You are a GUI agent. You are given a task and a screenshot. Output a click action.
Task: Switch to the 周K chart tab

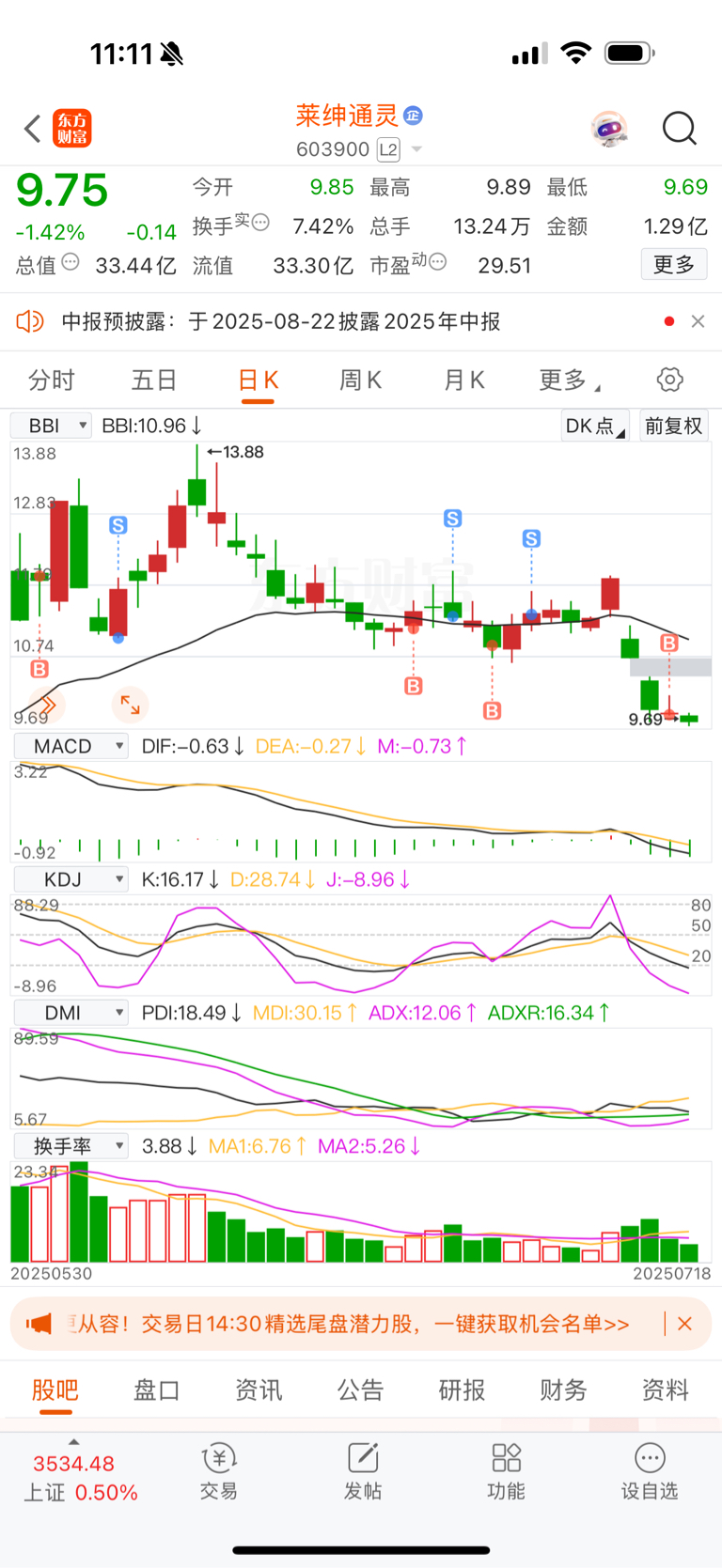click(x=360, y=380)
